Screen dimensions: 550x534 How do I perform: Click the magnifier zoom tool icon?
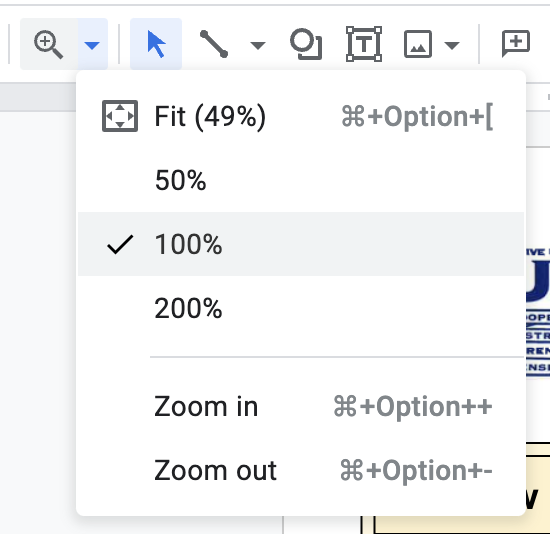click(x=48, y=44)
